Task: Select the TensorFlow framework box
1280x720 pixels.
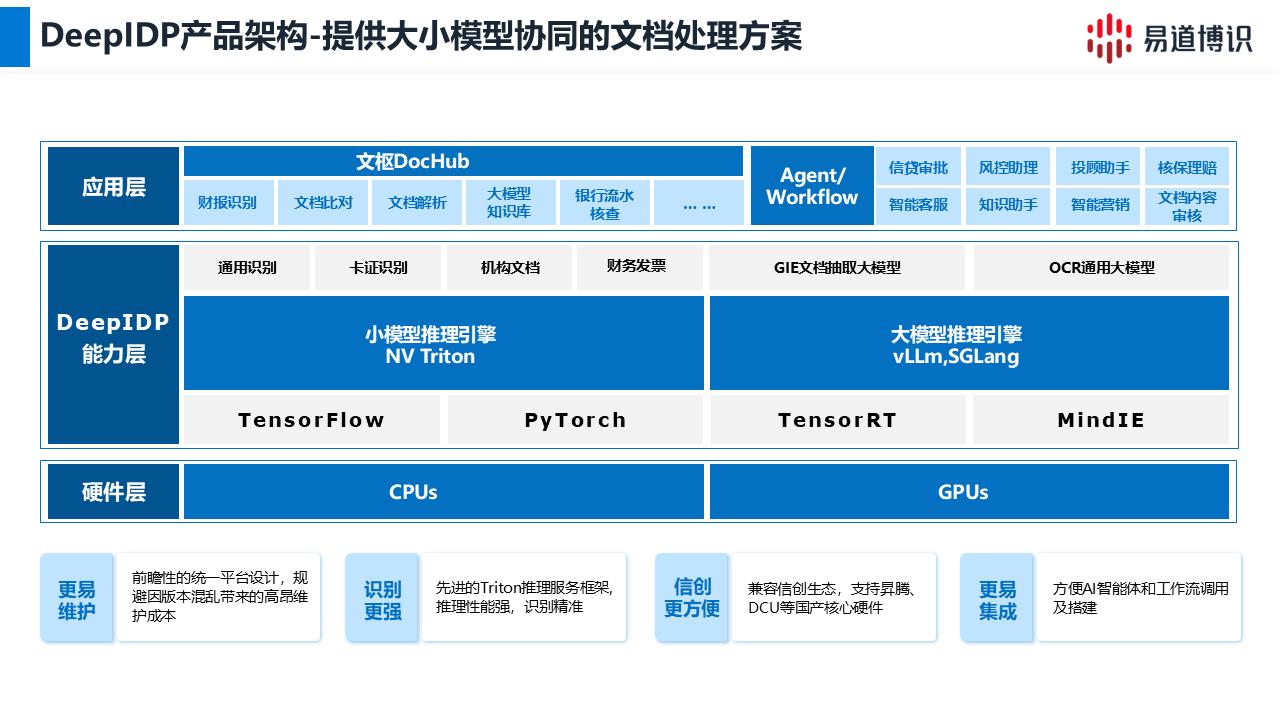Action: point(311,420)
